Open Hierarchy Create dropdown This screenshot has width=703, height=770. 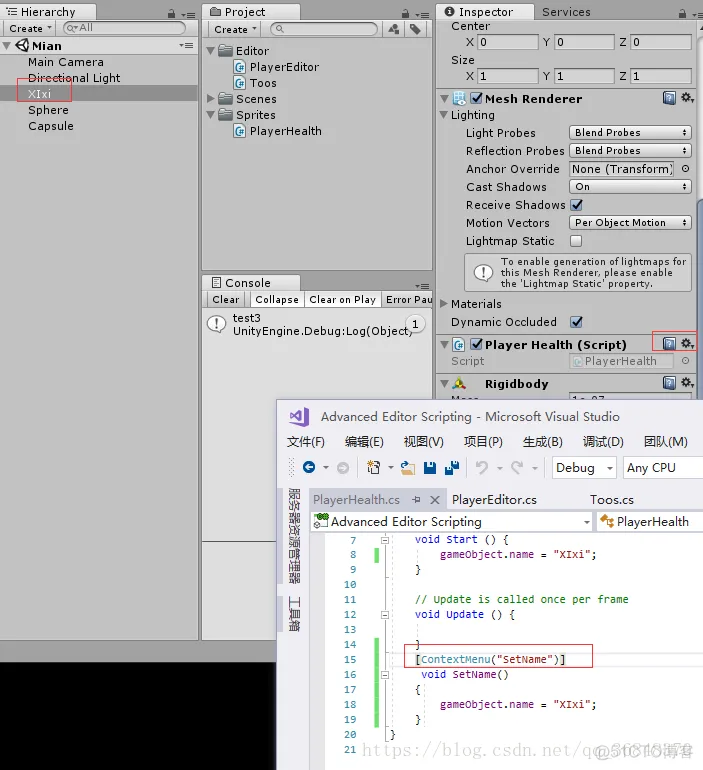[x=30, y=28]
